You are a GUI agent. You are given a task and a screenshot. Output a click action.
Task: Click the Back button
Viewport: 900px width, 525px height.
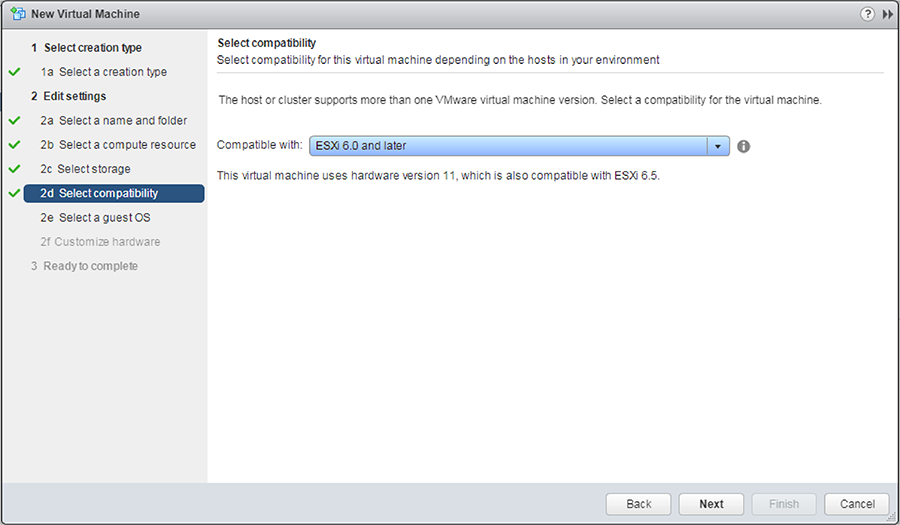638,504
